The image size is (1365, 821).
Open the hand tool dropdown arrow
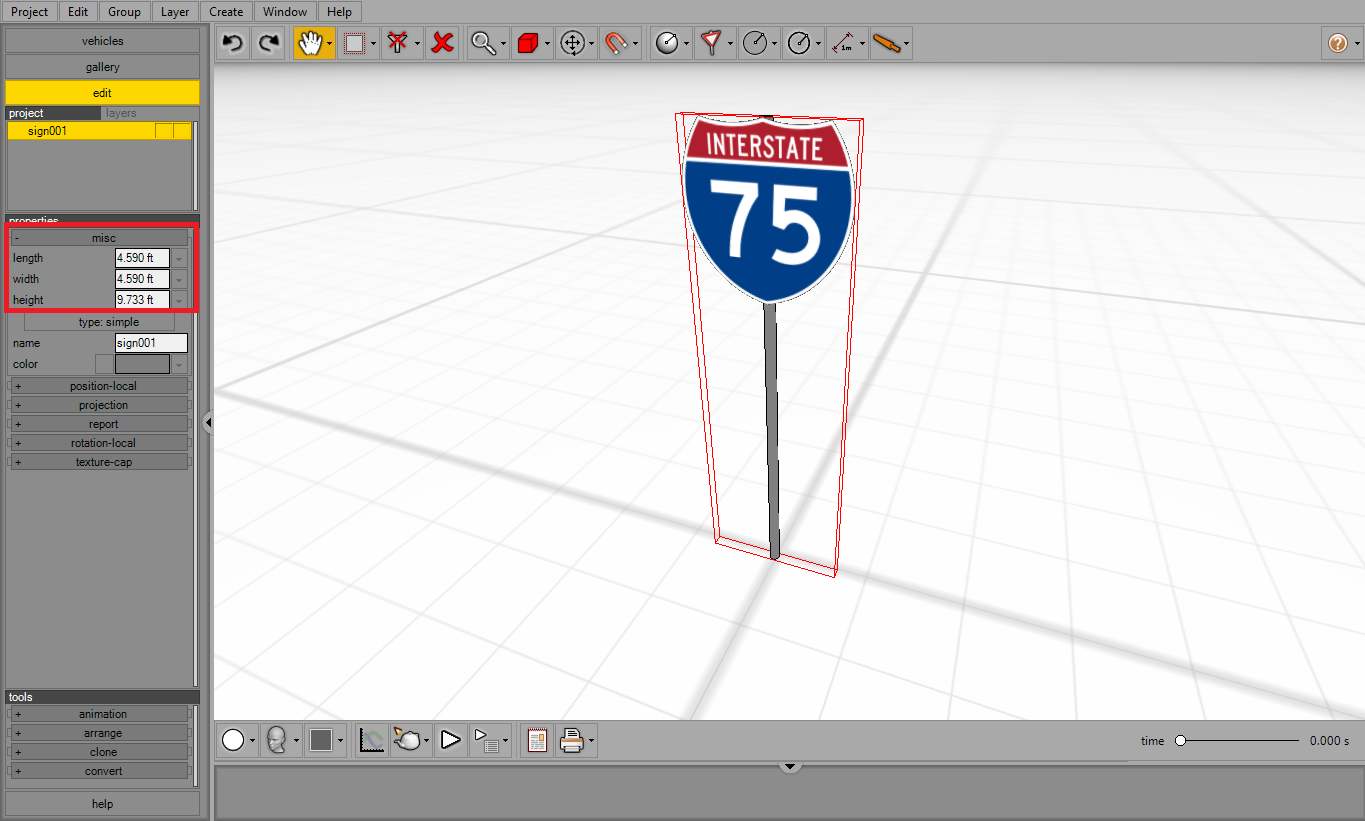coord(330,44)
